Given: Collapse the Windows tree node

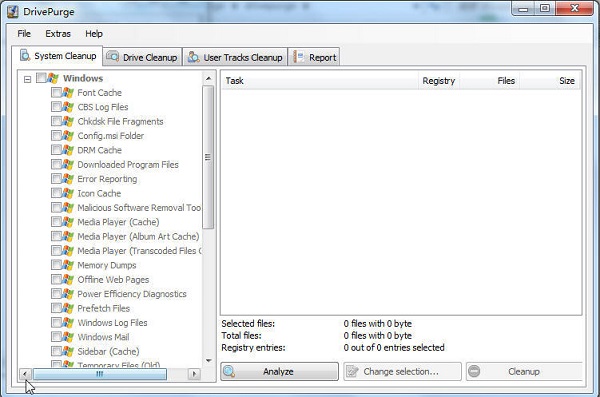Looking at the screenshot, I should click(x=27, y=79).
